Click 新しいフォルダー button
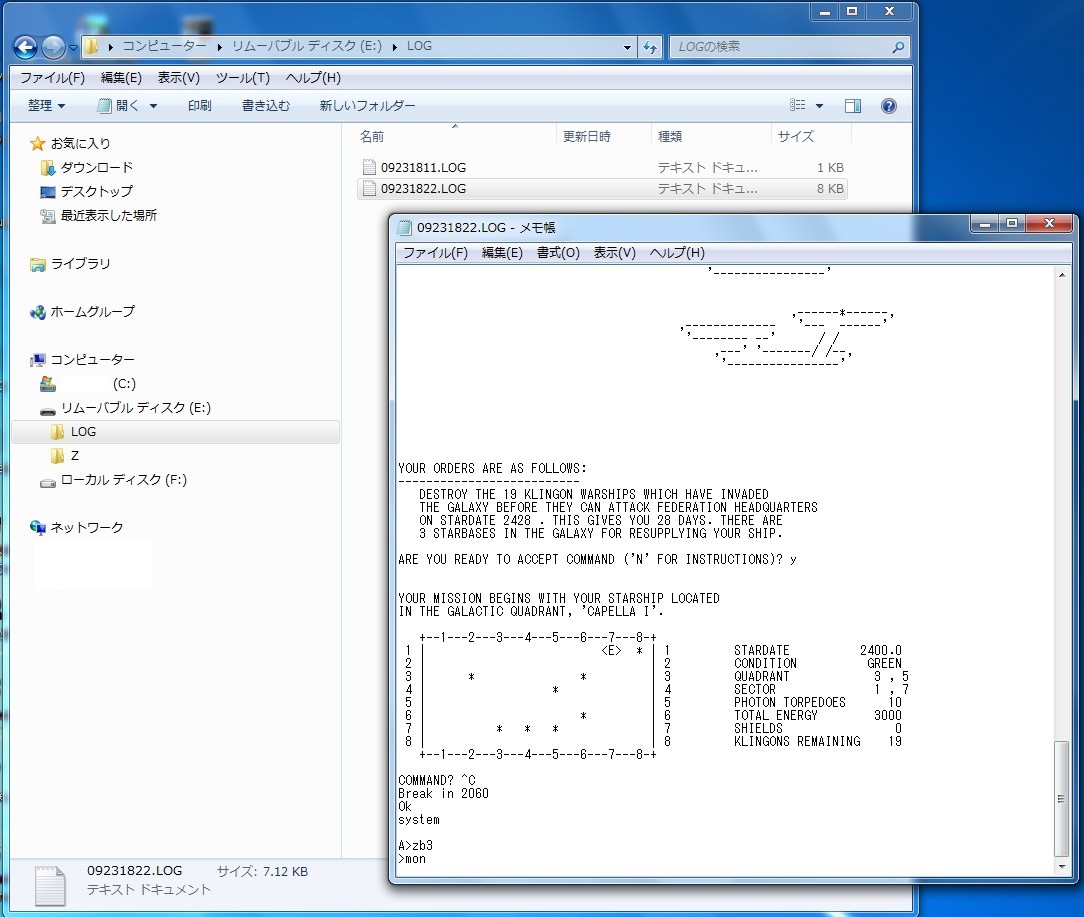 coord(367,106)
